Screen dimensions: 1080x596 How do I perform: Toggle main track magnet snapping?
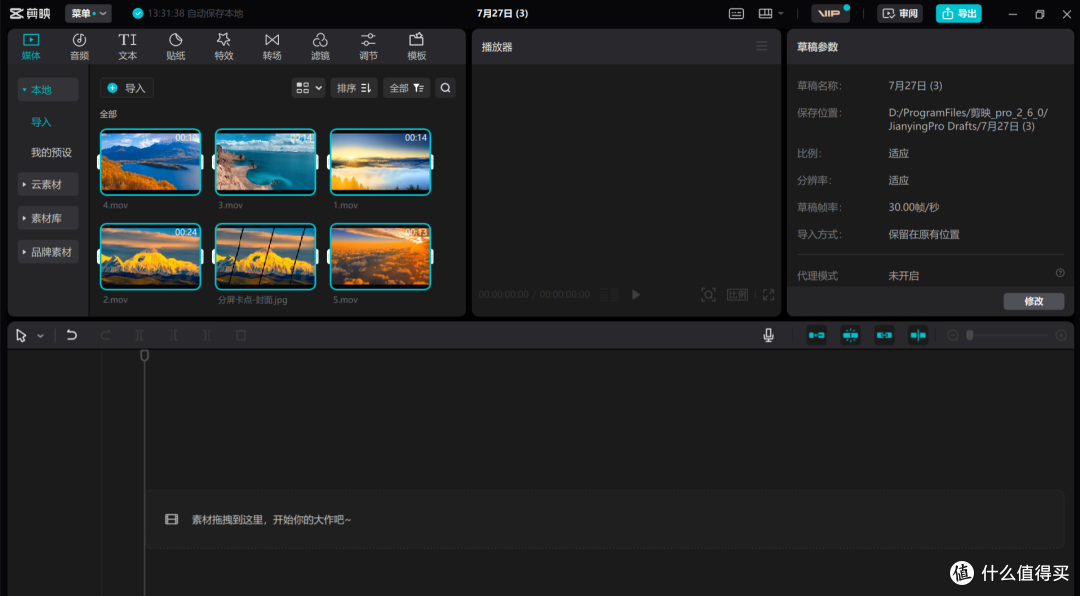[x=817, y=336]
